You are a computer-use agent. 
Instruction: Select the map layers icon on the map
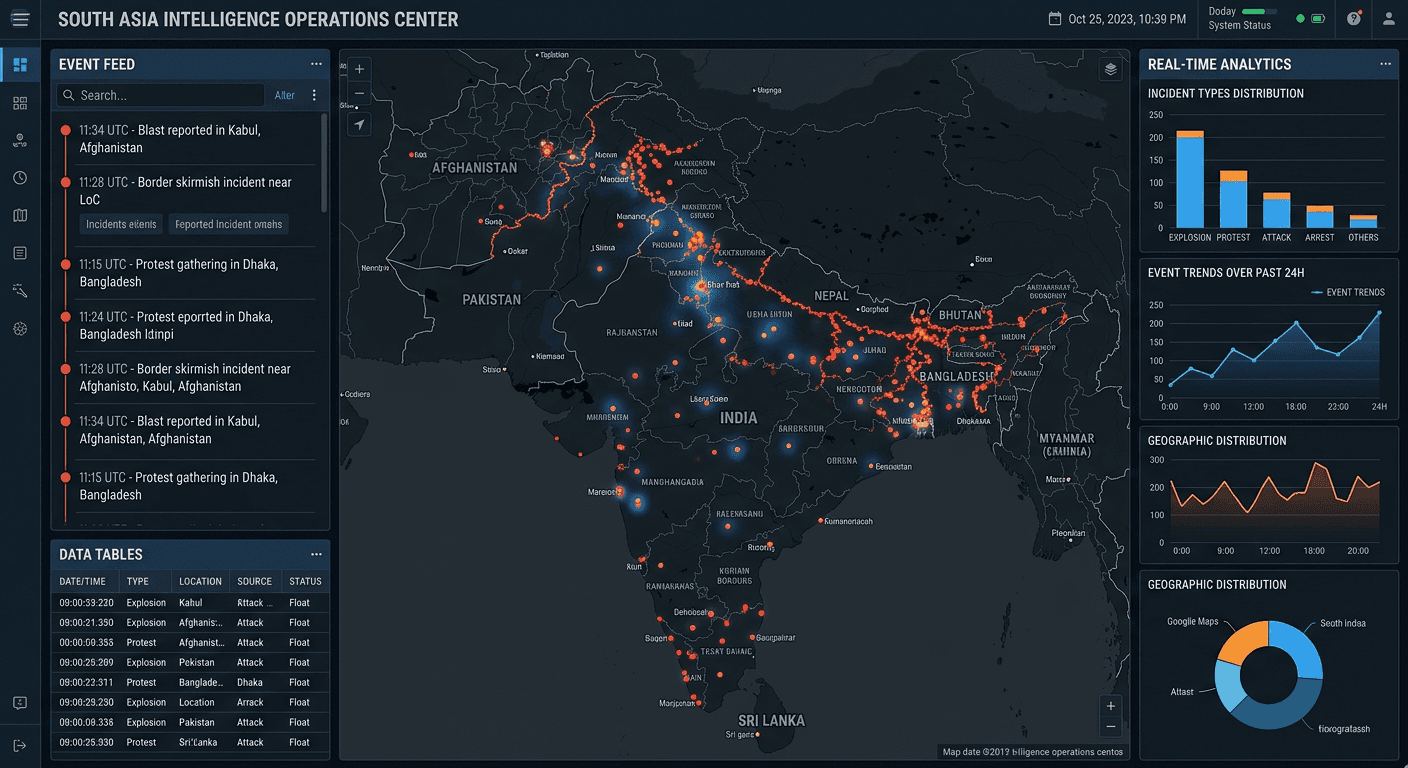1110,69
